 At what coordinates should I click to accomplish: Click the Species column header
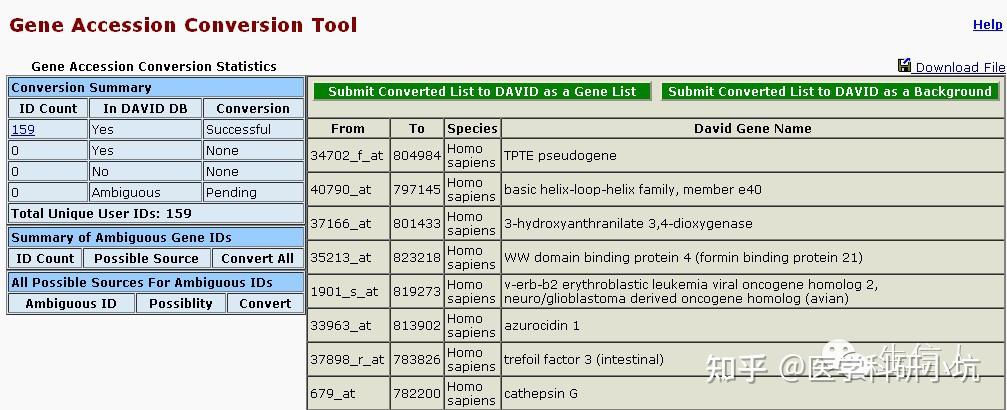tap(472, 128)
